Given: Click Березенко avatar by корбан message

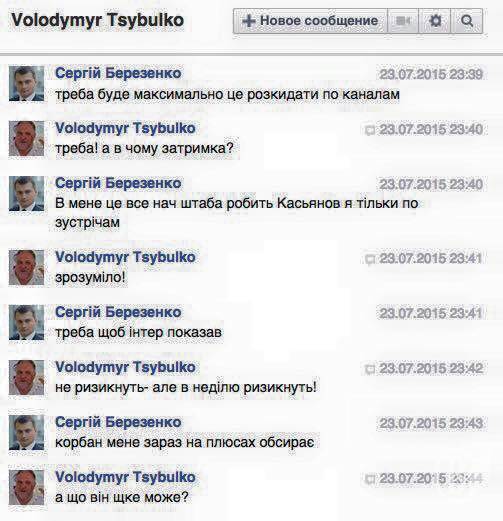Looking at the screenshot, I should (x=26, y=433).
